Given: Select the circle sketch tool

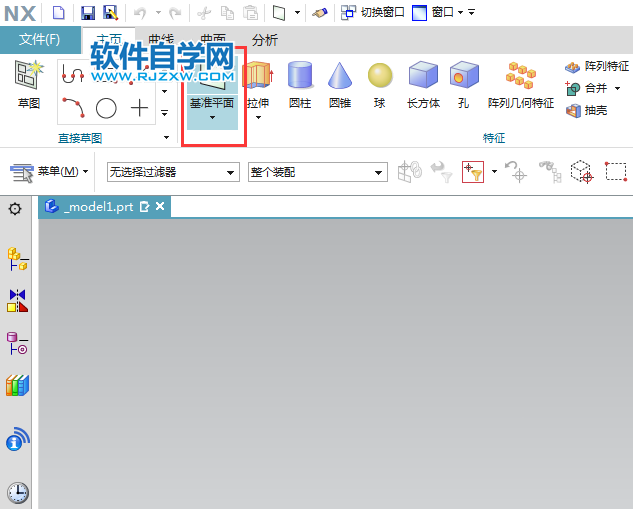Looking at the screenshot, I should click(x=106, y=108).
